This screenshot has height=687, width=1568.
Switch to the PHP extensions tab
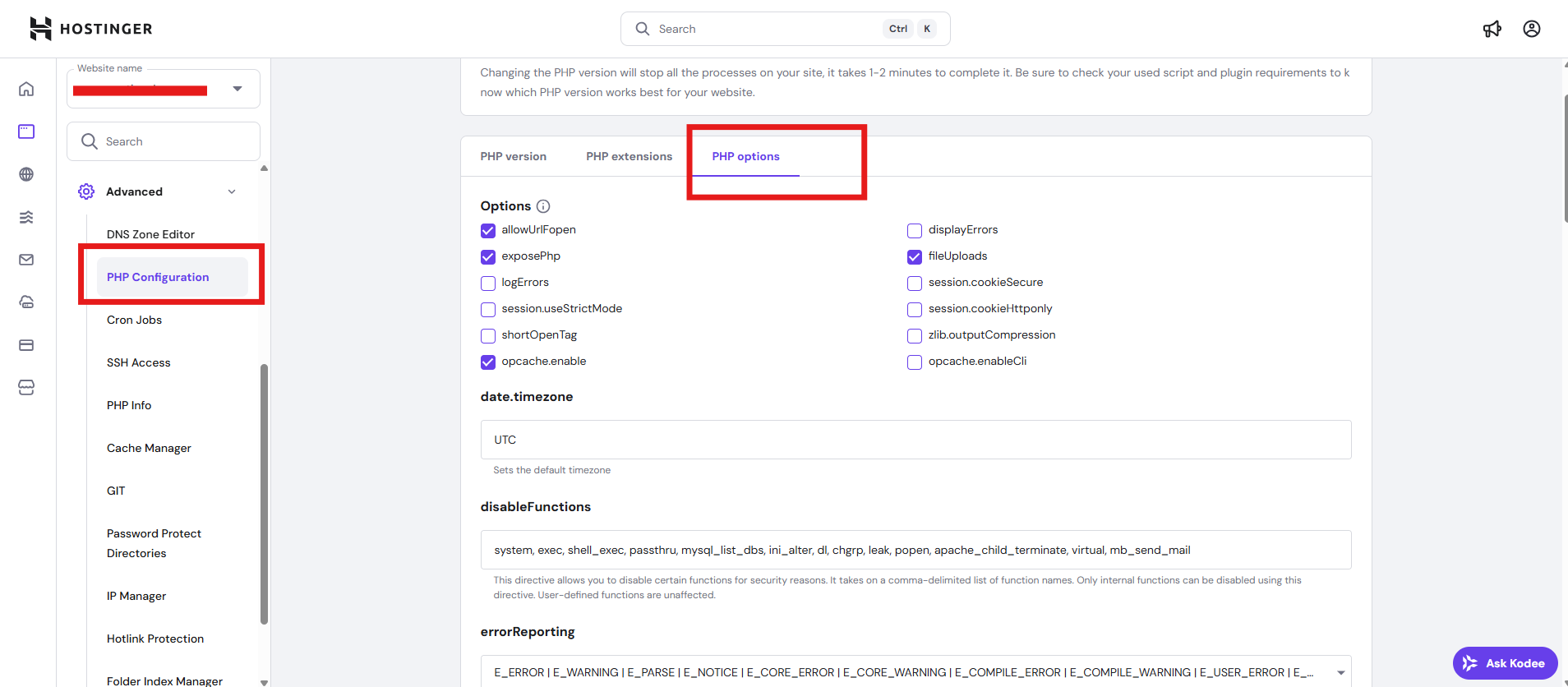629,156
